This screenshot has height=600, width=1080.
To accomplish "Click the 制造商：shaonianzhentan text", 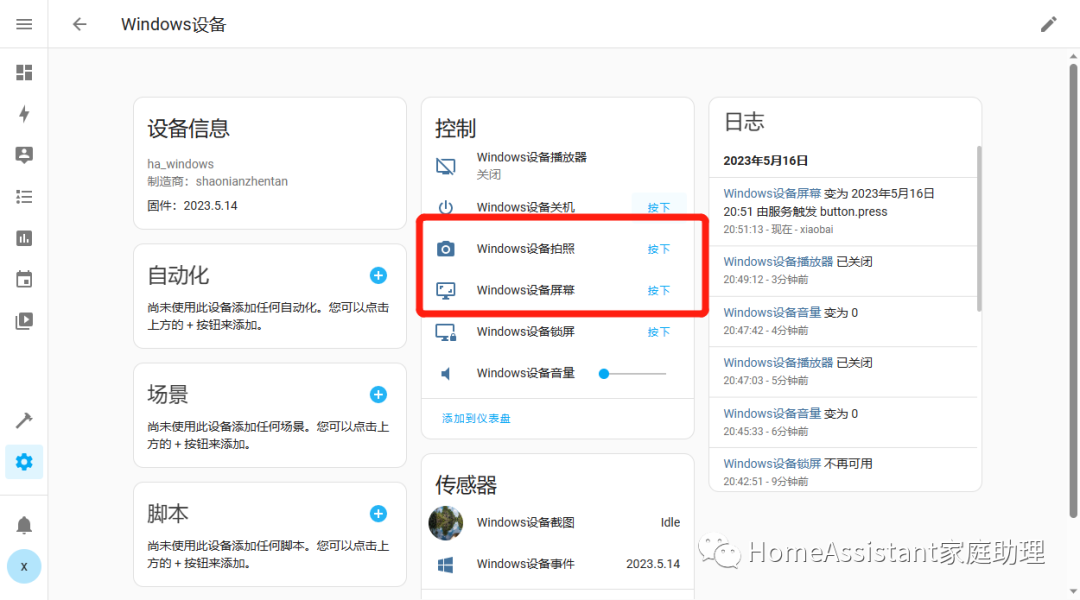I will [x=218, y=181].
